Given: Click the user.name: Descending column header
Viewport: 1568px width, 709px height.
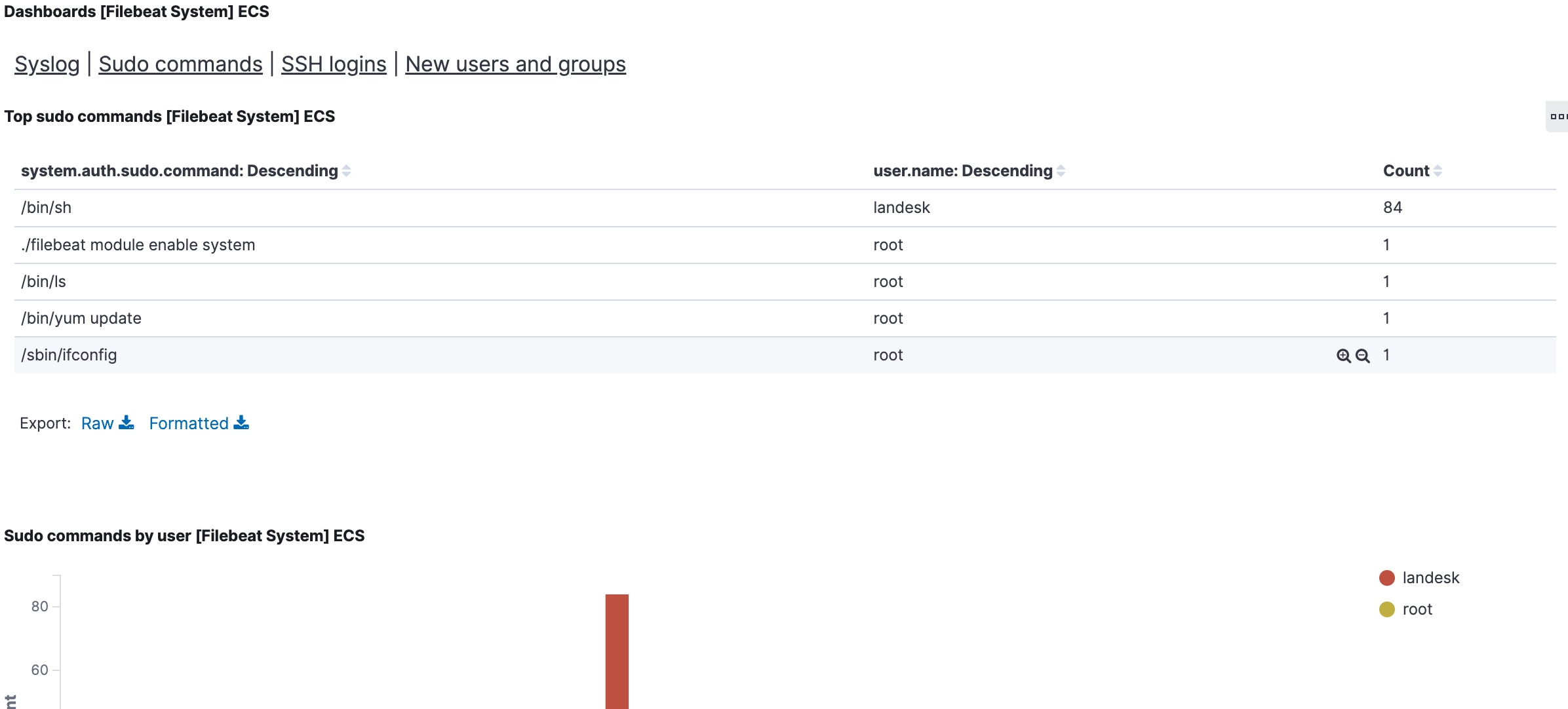Looking at the screenshot, I should tap(963, 171).
